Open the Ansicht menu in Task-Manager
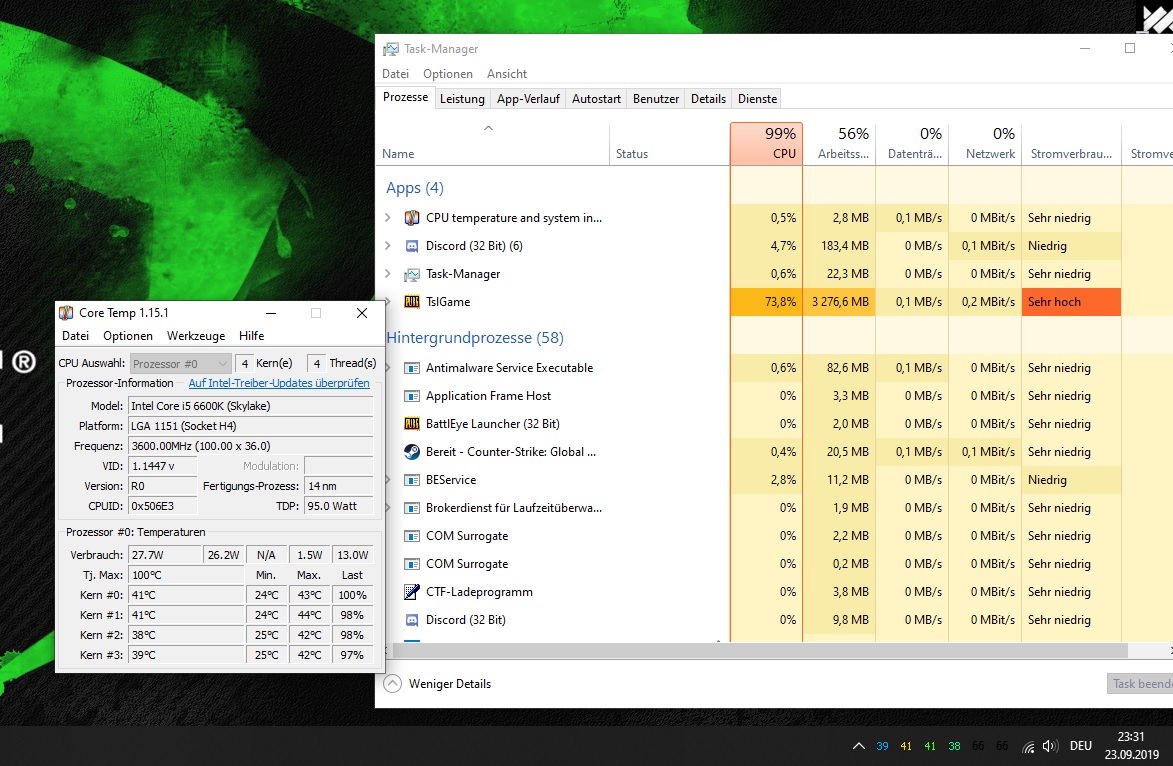Screen dimensions: 1173x766 pyautogui.click(x=507, y=73)
